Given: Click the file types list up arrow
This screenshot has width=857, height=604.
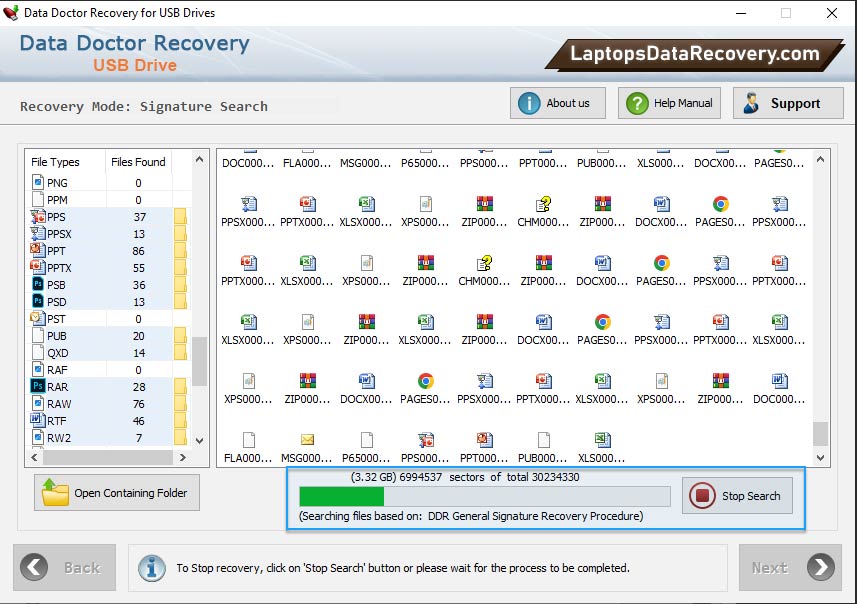Looking at the screenshot, I should pyautogui.click(x=199, y=160).
